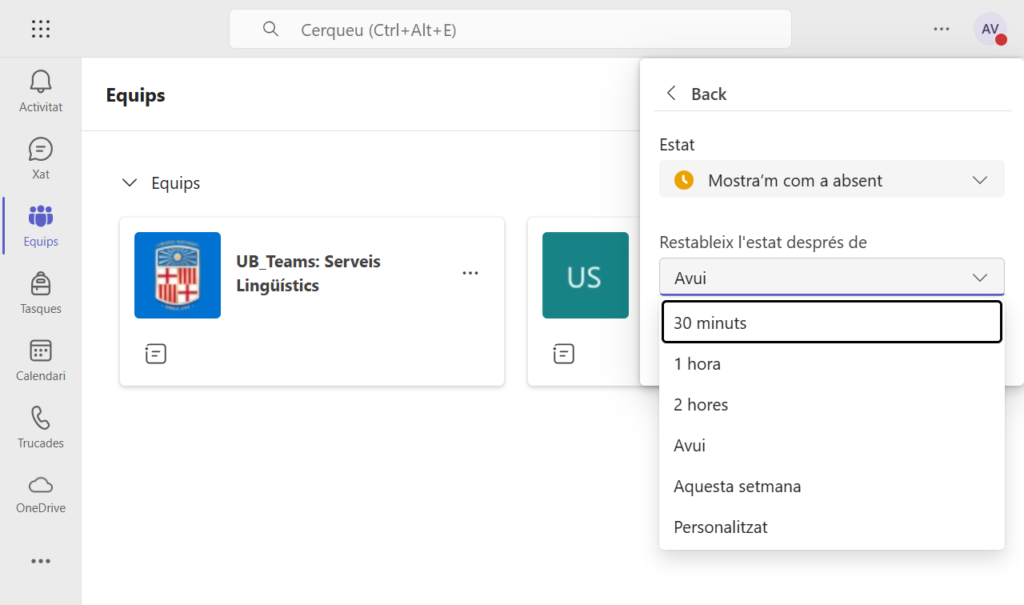
Task: Click the Cerqueu search box
Action: (510, 30)
